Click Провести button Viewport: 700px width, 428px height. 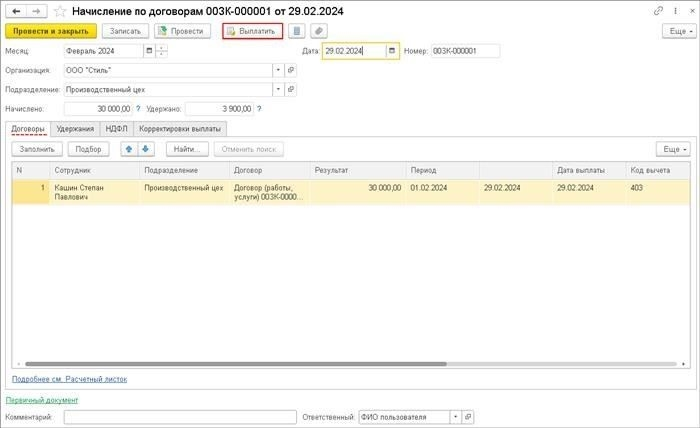click(182, 31)
